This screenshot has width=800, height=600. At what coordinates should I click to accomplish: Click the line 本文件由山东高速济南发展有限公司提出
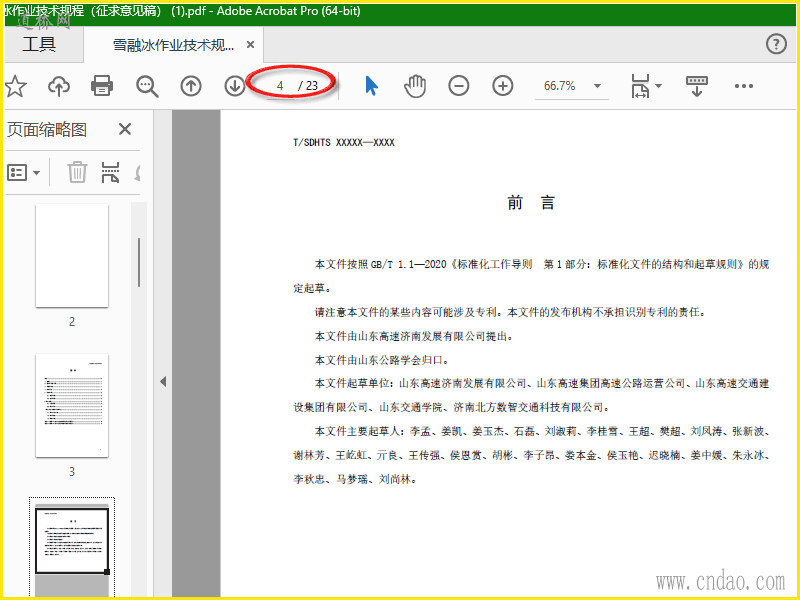point(415,336)
